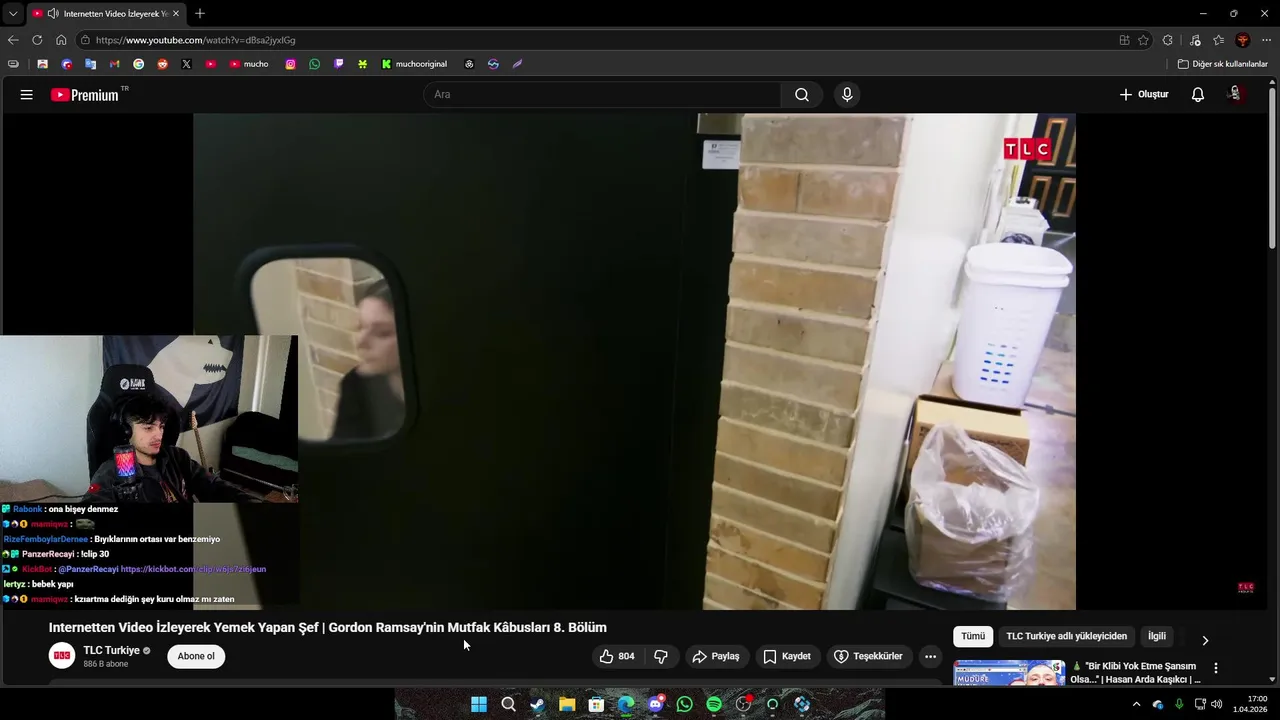This screenshot has width=1280, height=720.
Task: Select the Tümü filter chip
Action: click(x=973, y=636)
